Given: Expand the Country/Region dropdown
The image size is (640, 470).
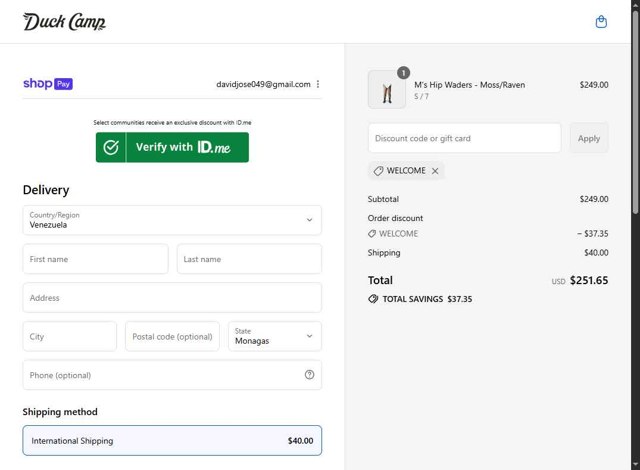Looking at the screenshot, I should [172, 220].
